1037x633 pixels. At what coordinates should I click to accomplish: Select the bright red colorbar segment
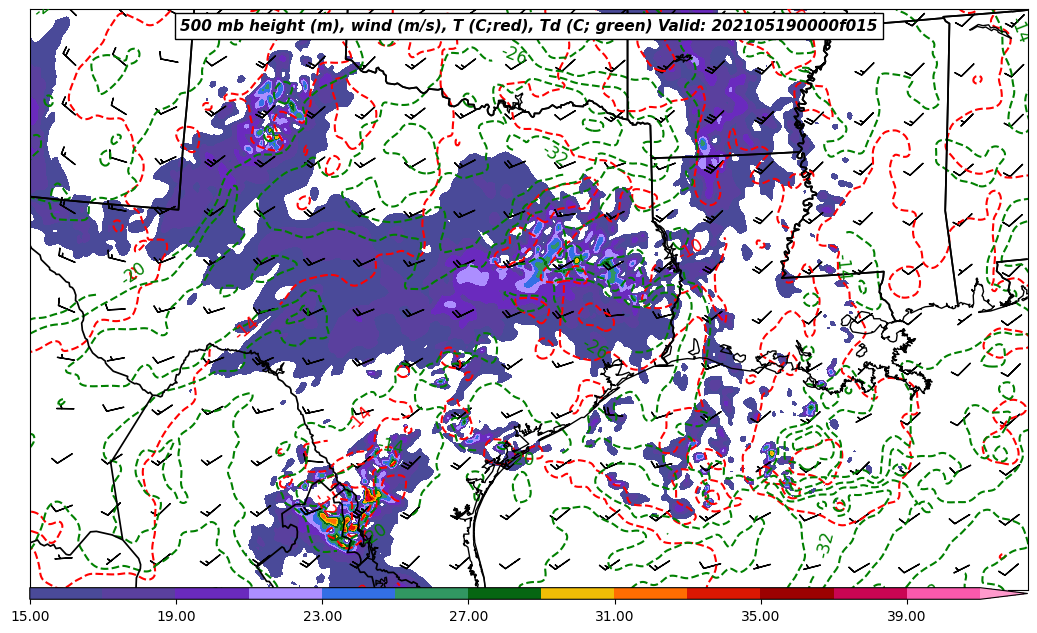(x=723, y=593)
